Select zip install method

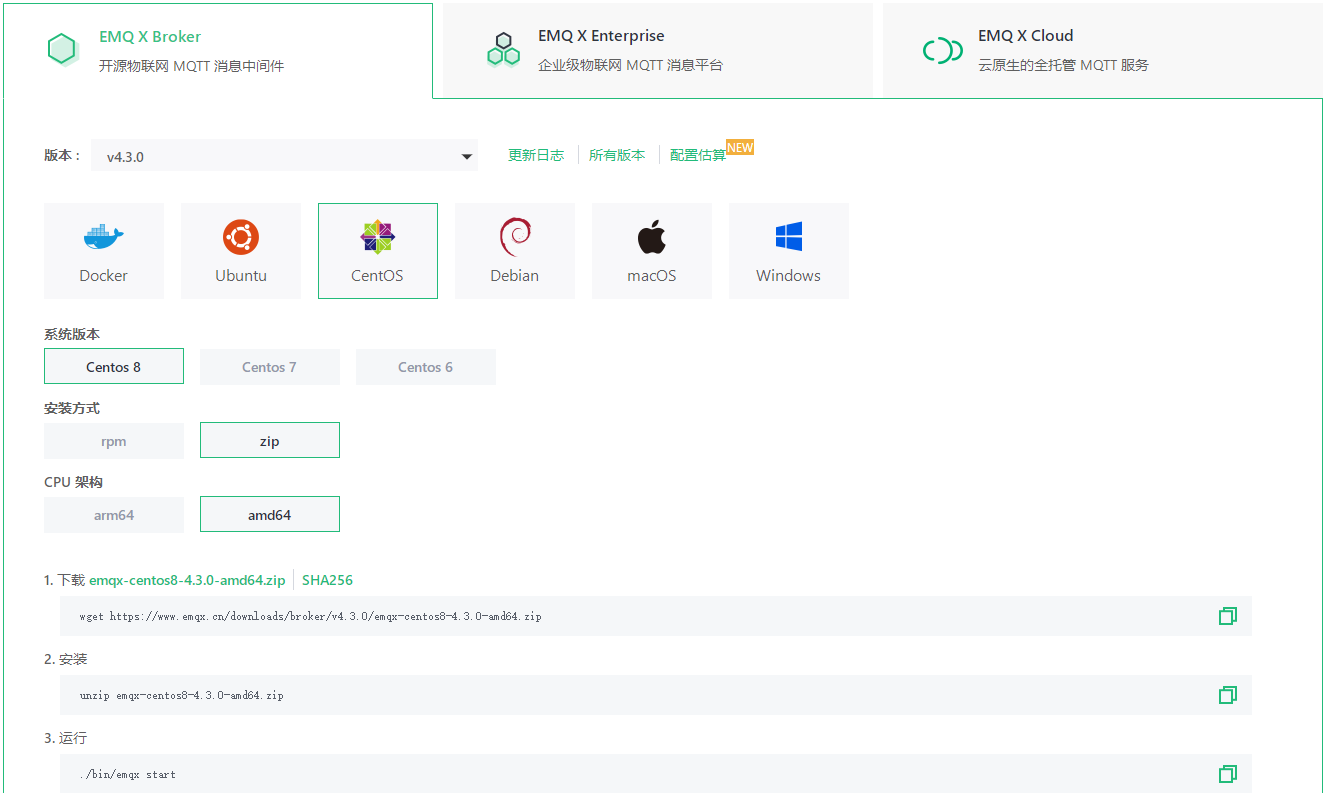pyautogui.click(x=270, y=441)
